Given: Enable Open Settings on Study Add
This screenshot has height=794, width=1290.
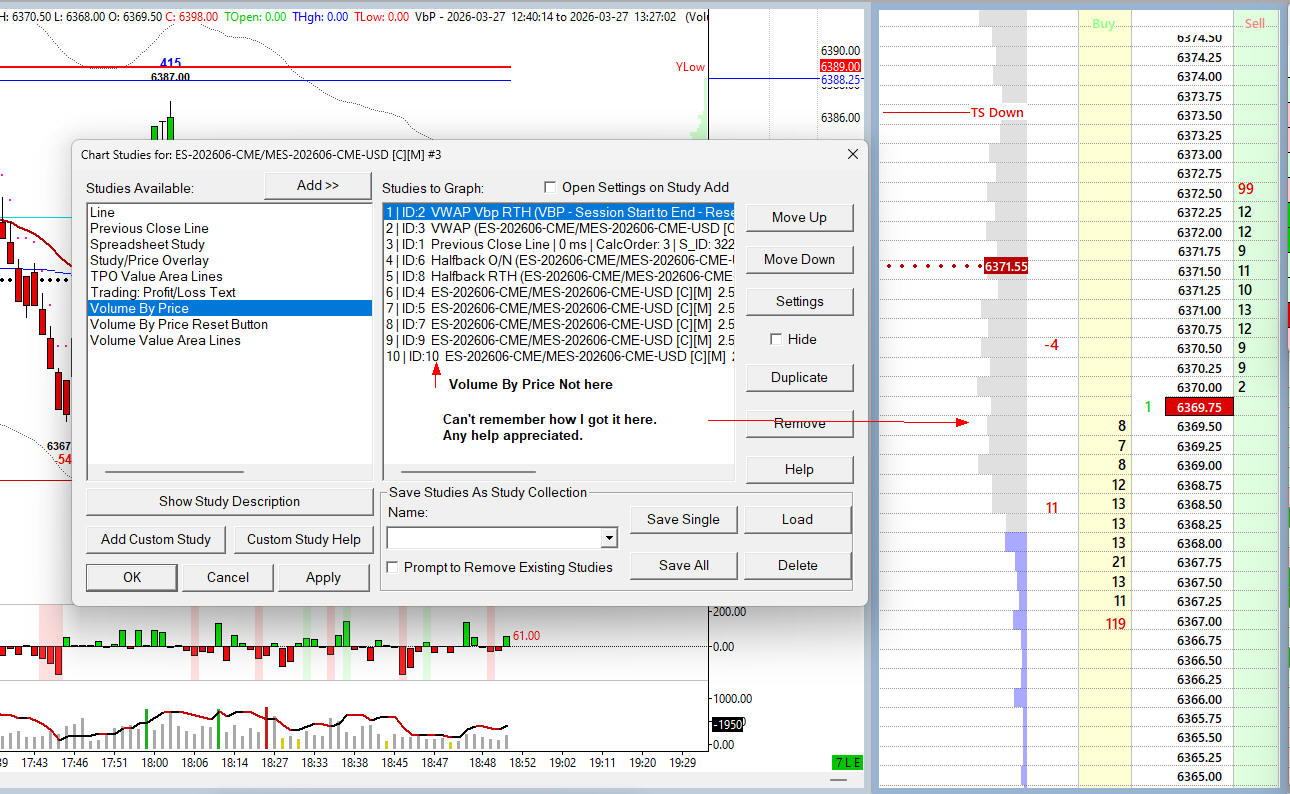Looking at the screenshot, I should tap(550, 187).
